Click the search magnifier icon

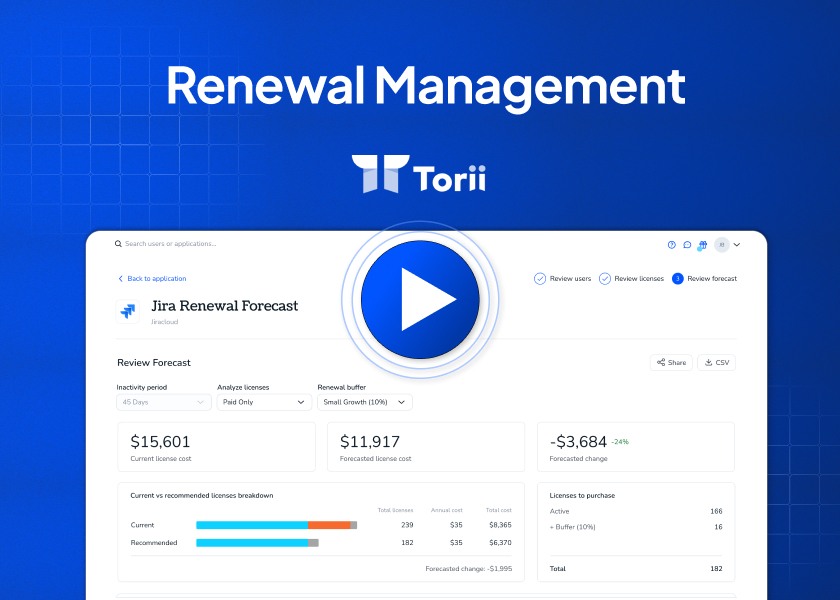118,244
